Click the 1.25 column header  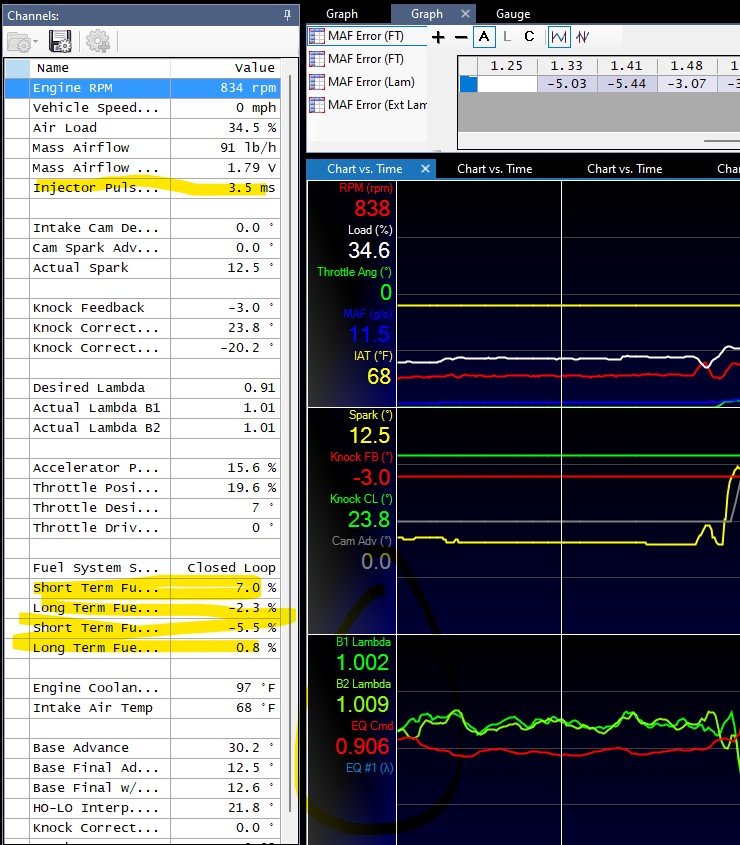click(x=507, y=66)
